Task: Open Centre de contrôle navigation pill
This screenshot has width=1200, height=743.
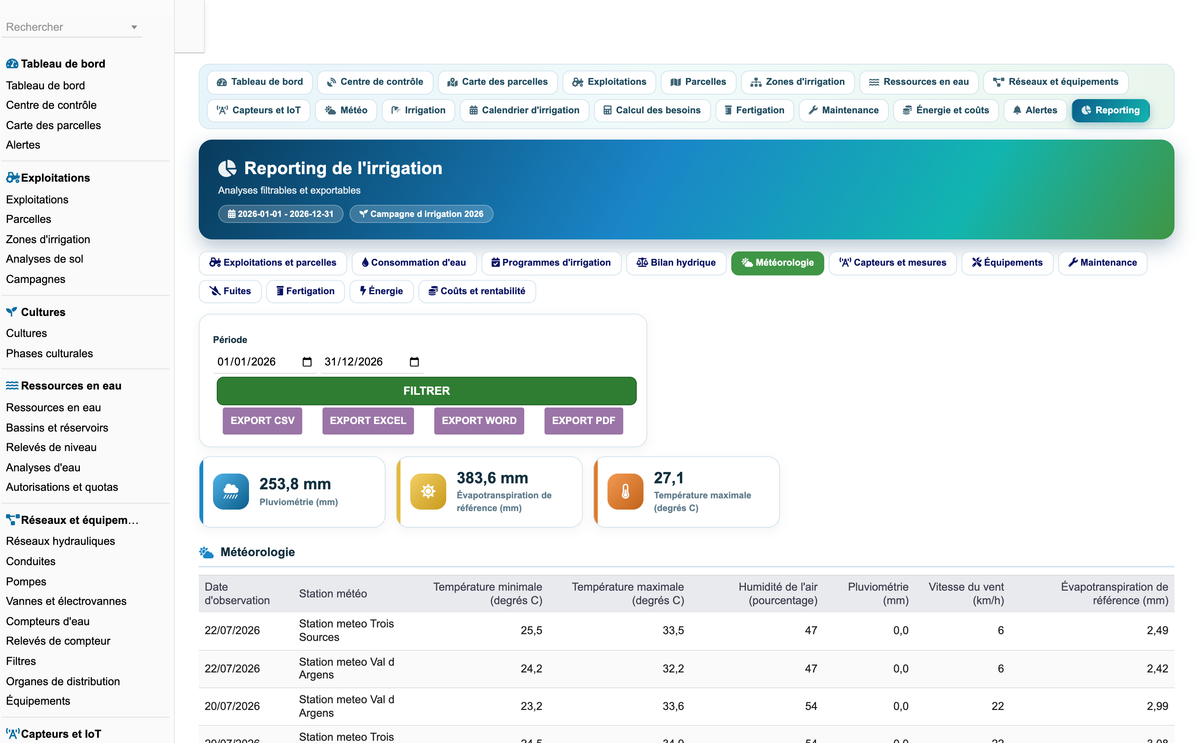Action: pyautogui.click(x=375, y=82)
